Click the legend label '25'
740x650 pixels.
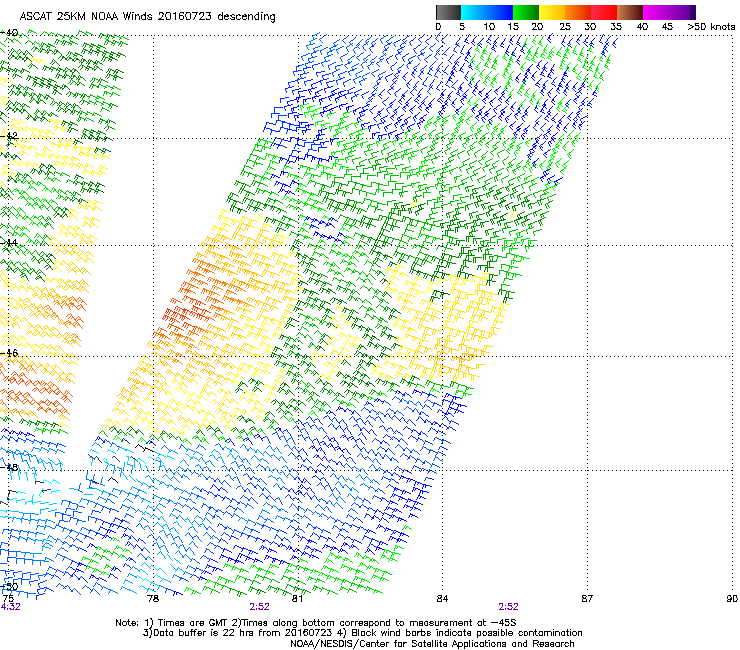565,27
